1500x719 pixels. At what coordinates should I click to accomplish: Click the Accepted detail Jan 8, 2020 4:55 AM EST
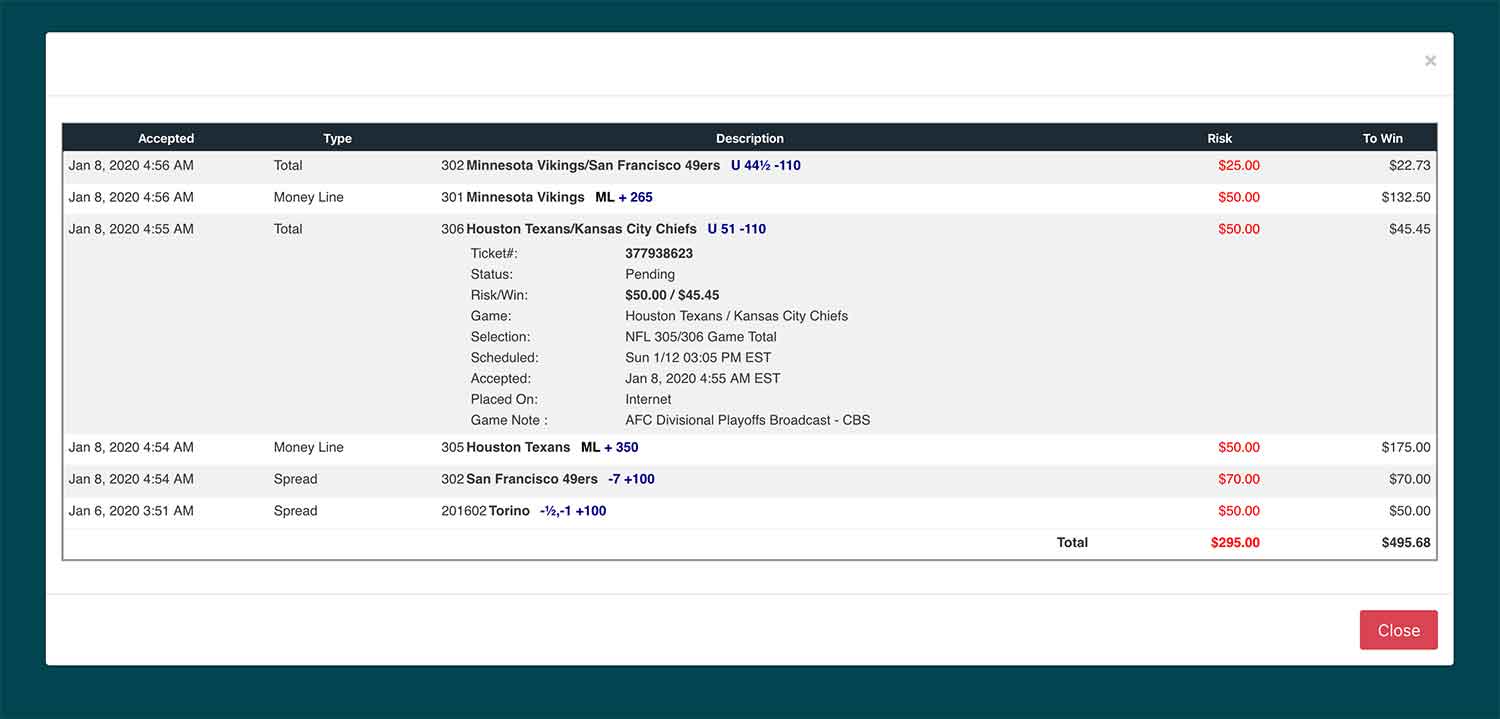(703, 379)
